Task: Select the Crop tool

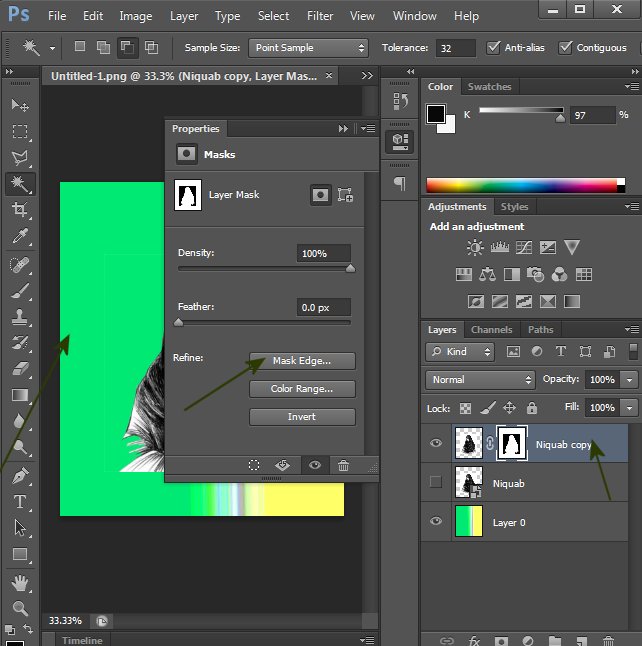Action: tap(19, 210)
